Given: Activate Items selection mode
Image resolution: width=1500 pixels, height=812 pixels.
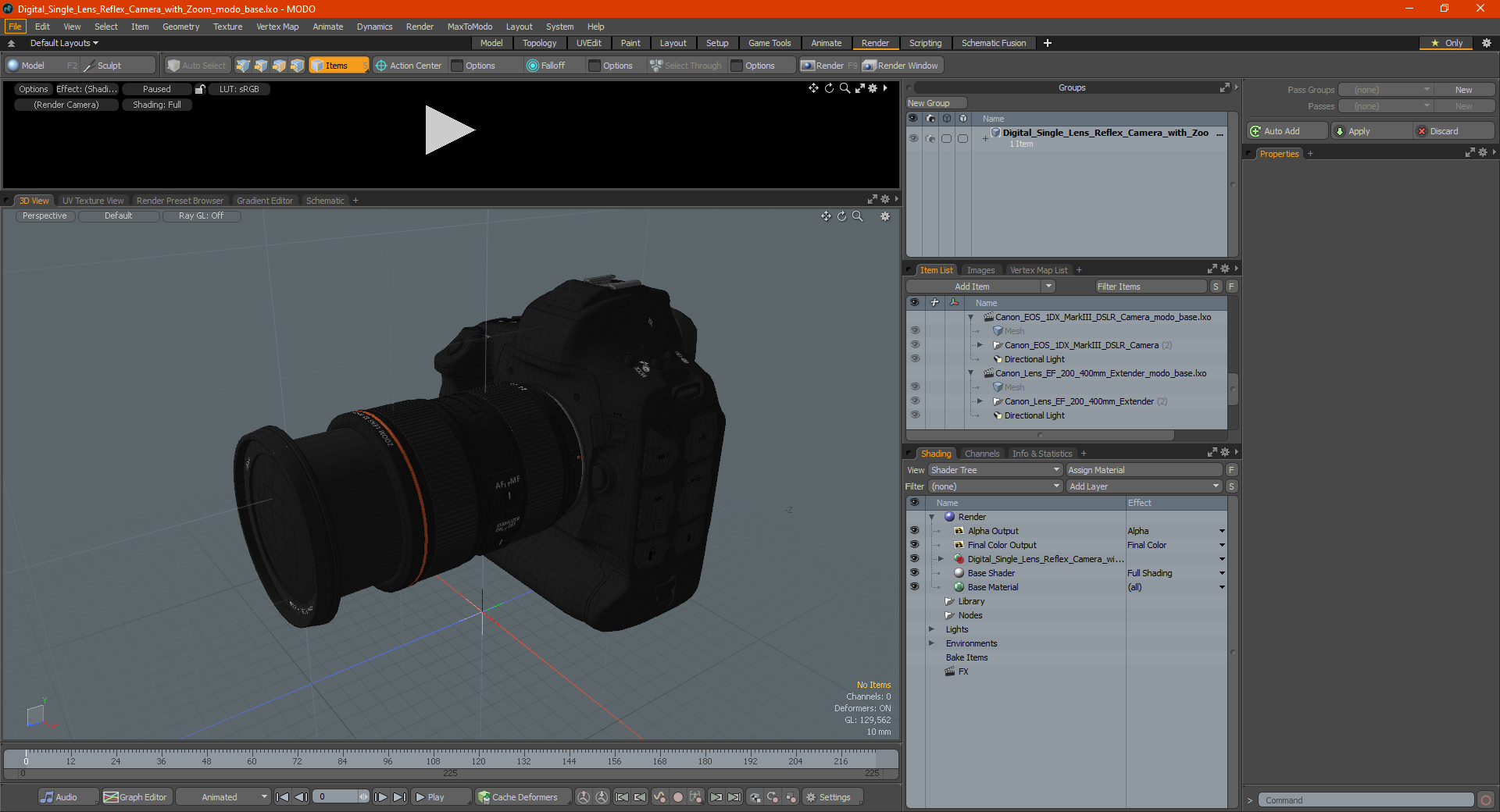Looking at the screenshot, I should [x=338, y=66].
